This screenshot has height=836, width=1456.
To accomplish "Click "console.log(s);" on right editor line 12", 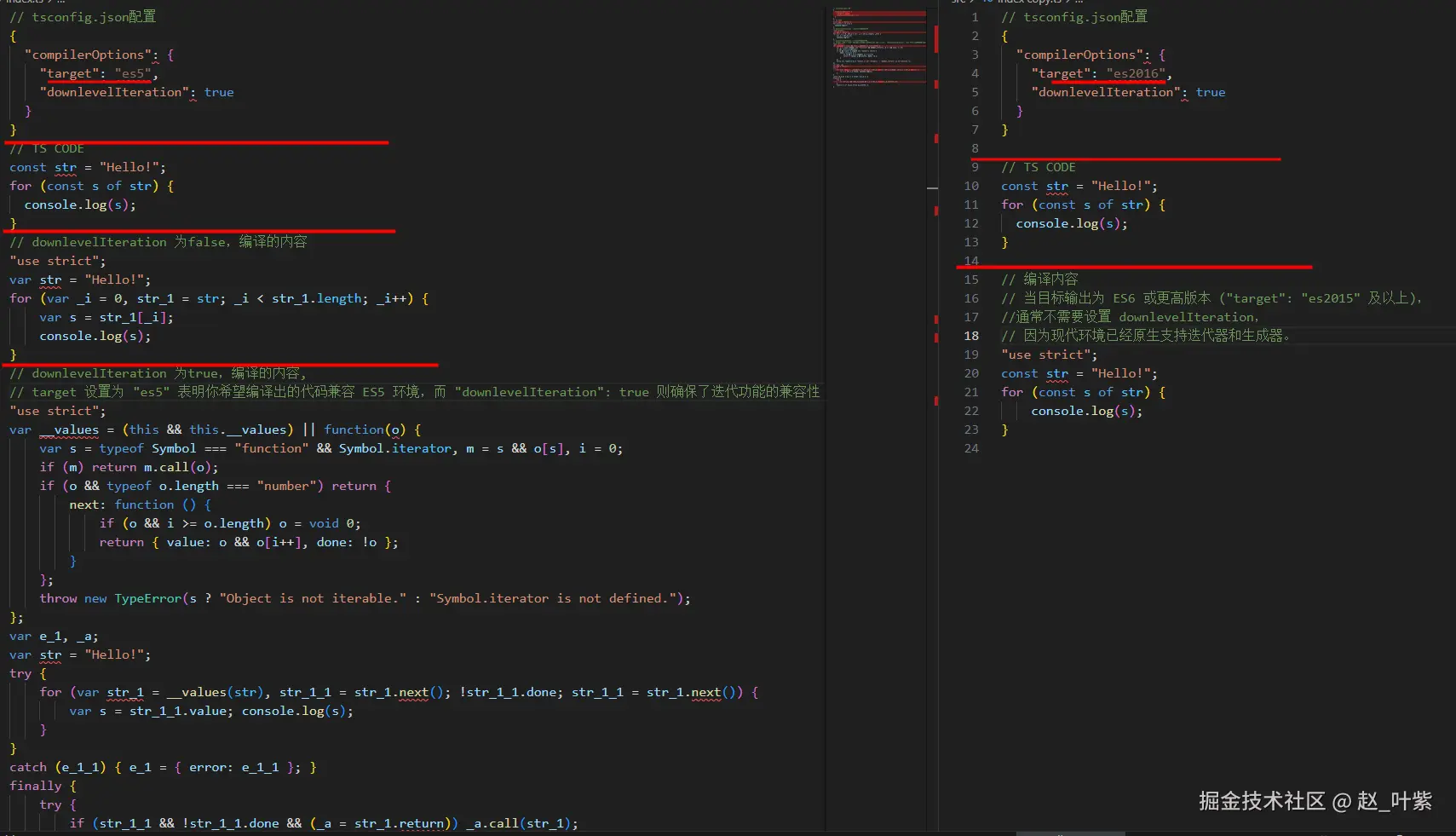I will click(1072, 223).
